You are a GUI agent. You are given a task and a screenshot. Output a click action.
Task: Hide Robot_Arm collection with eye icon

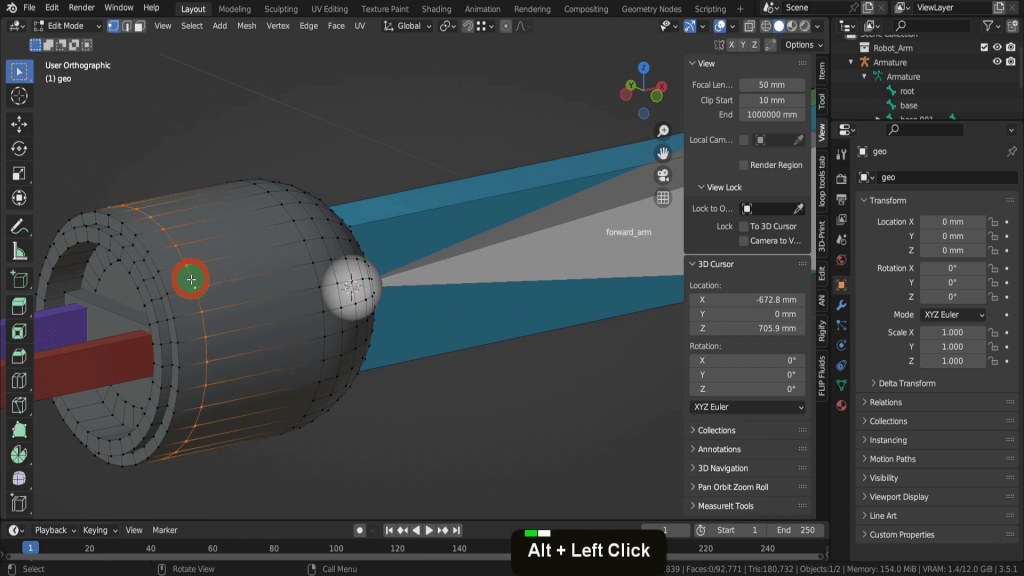pos(996,47)
